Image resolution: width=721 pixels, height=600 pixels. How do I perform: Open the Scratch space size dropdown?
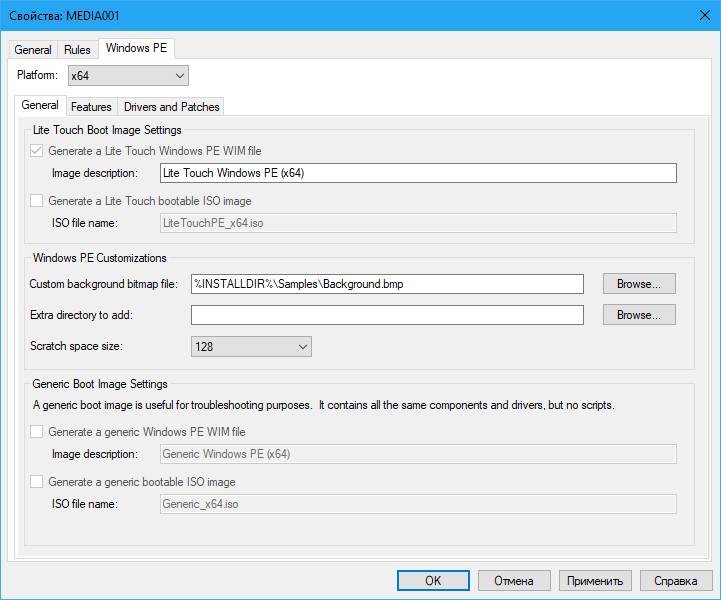pos(251,347)
